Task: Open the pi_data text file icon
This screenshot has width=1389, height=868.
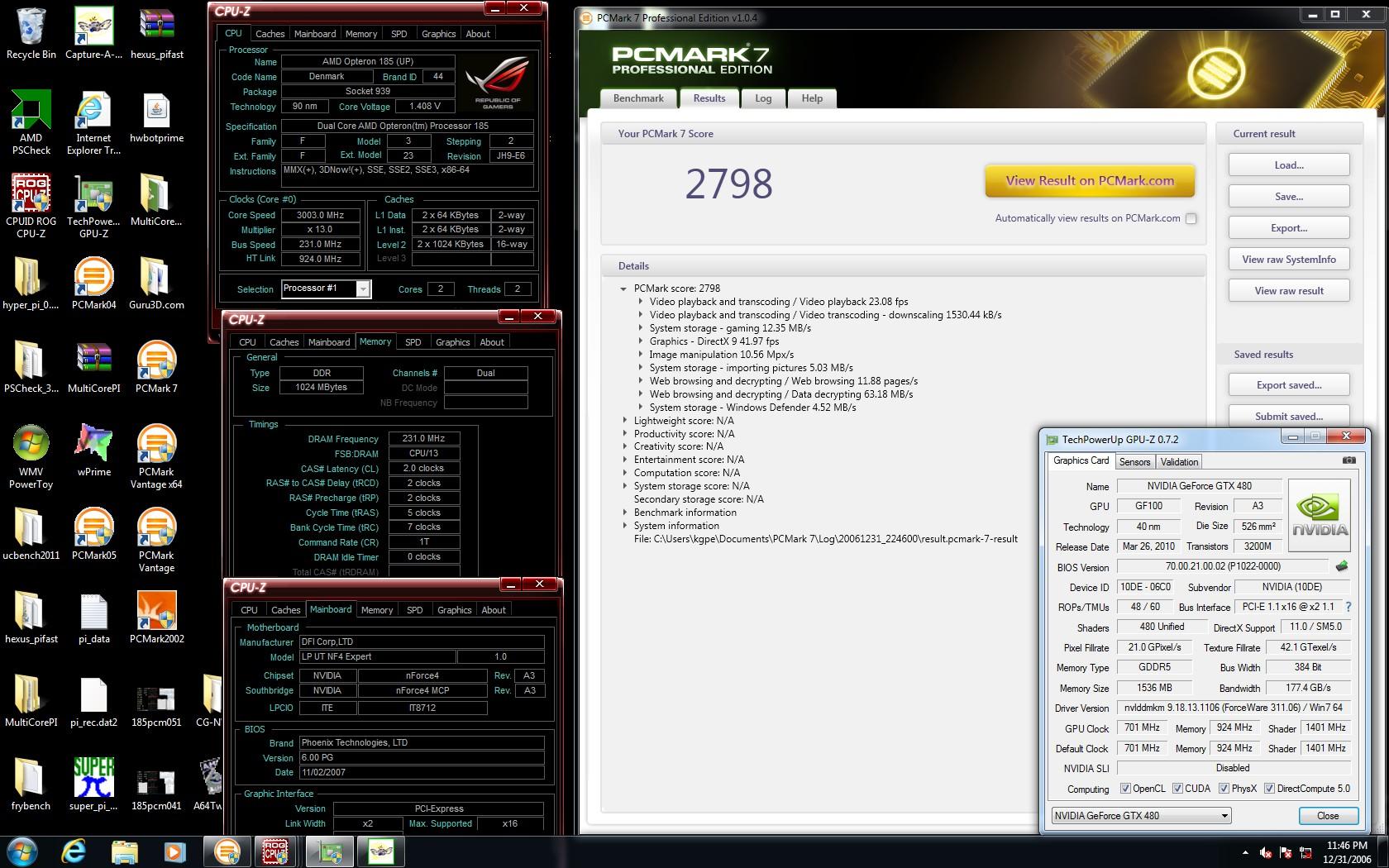Action: tap(93, 617)
